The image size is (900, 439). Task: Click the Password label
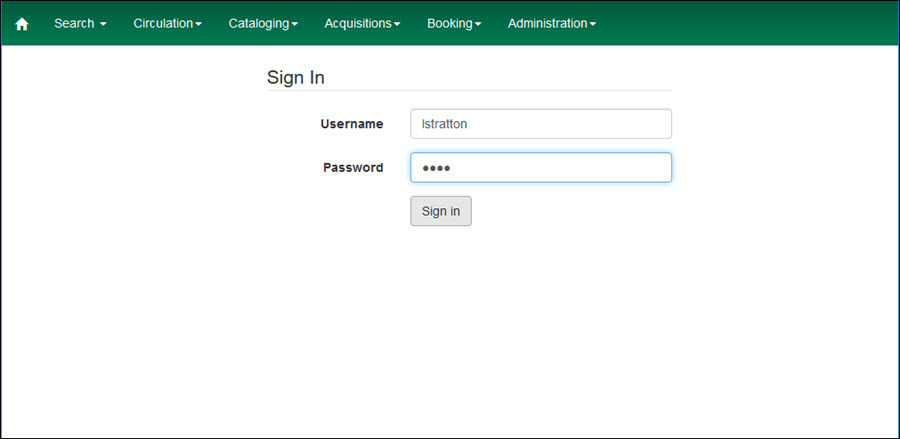coord(353,168)
